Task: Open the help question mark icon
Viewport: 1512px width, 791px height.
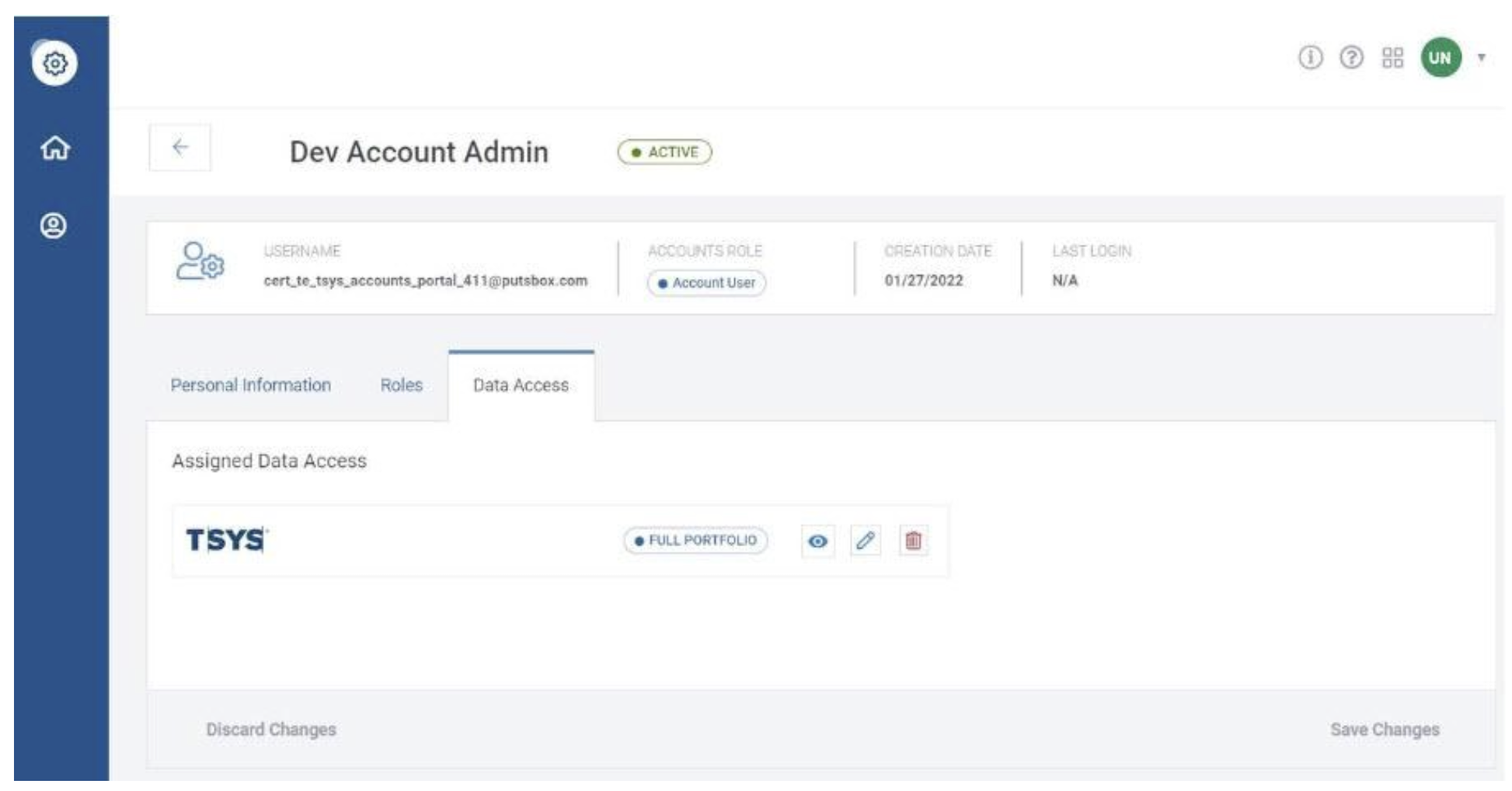Action: click(x=1351, y=57)
